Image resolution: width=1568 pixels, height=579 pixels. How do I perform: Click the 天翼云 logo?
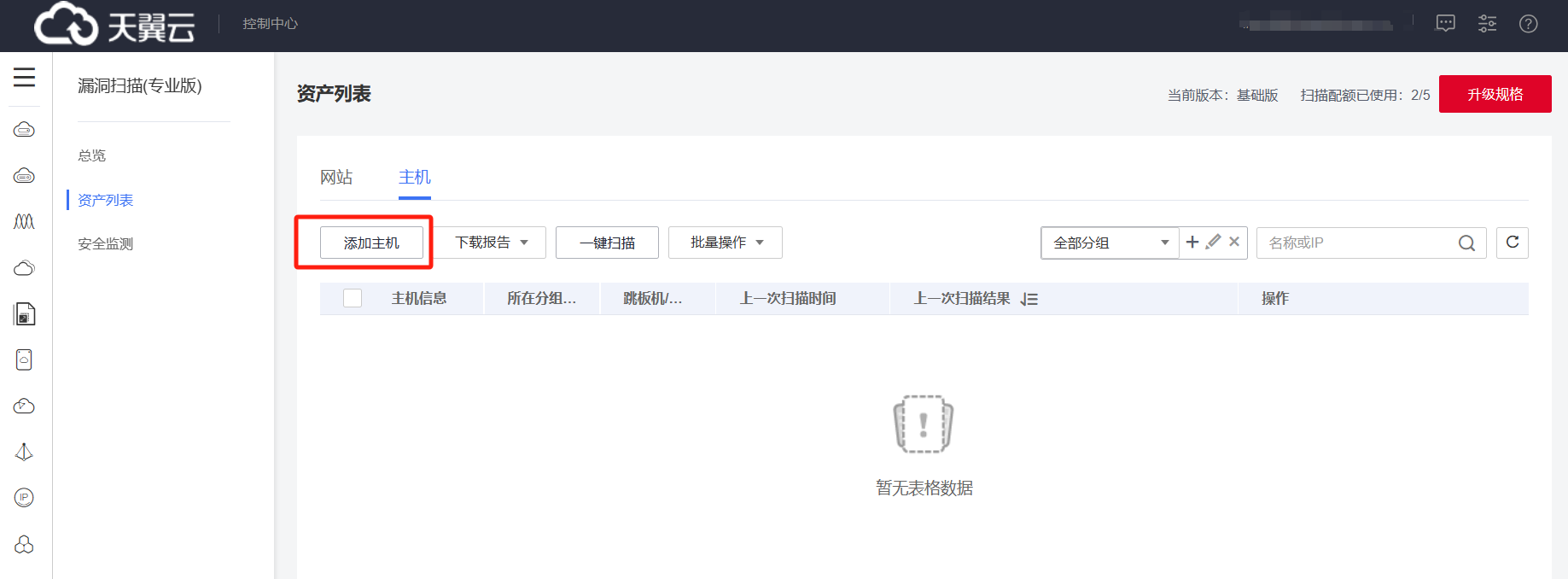114,24
